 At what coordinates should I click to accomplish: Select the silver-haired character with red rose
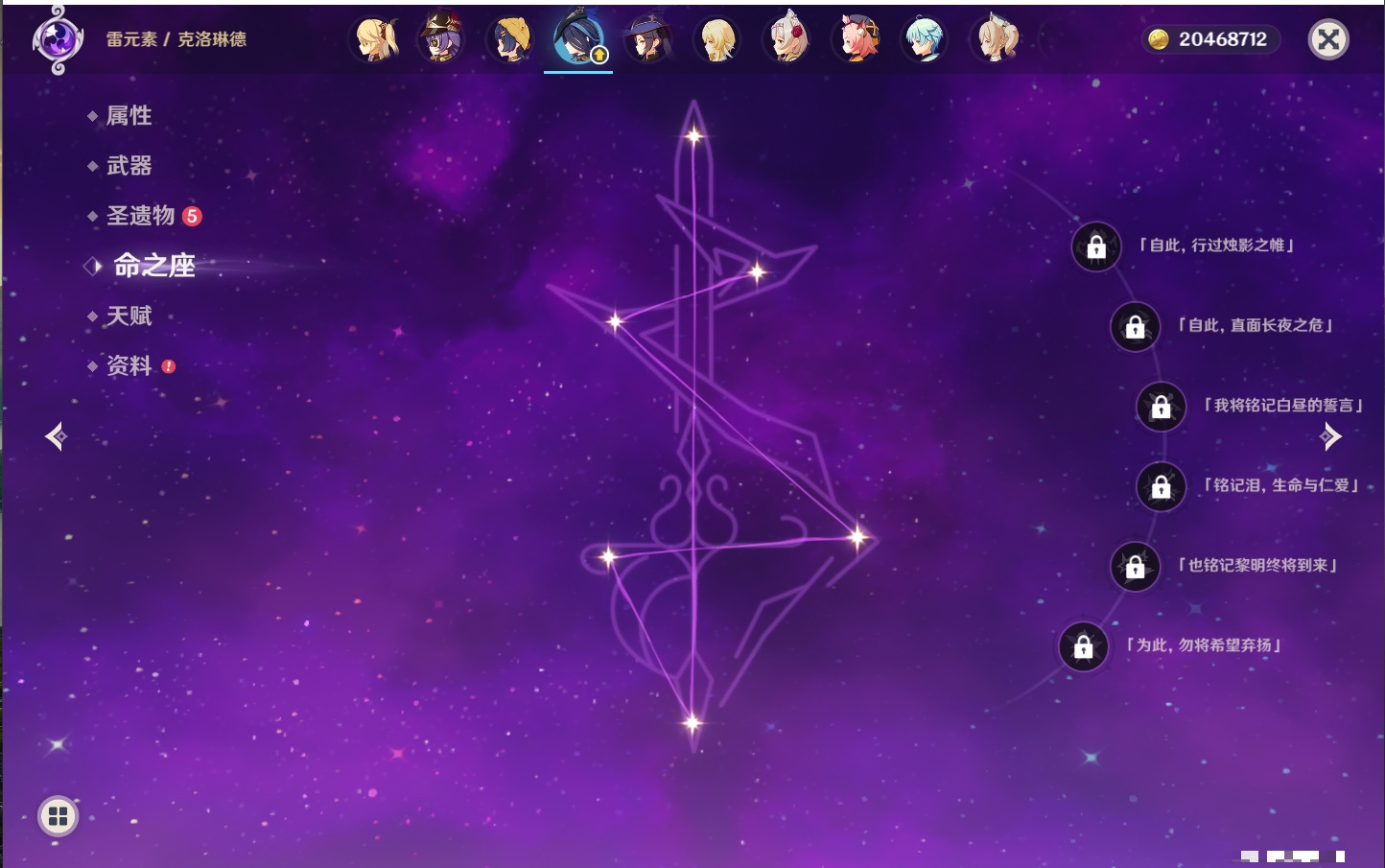(786, 39)
